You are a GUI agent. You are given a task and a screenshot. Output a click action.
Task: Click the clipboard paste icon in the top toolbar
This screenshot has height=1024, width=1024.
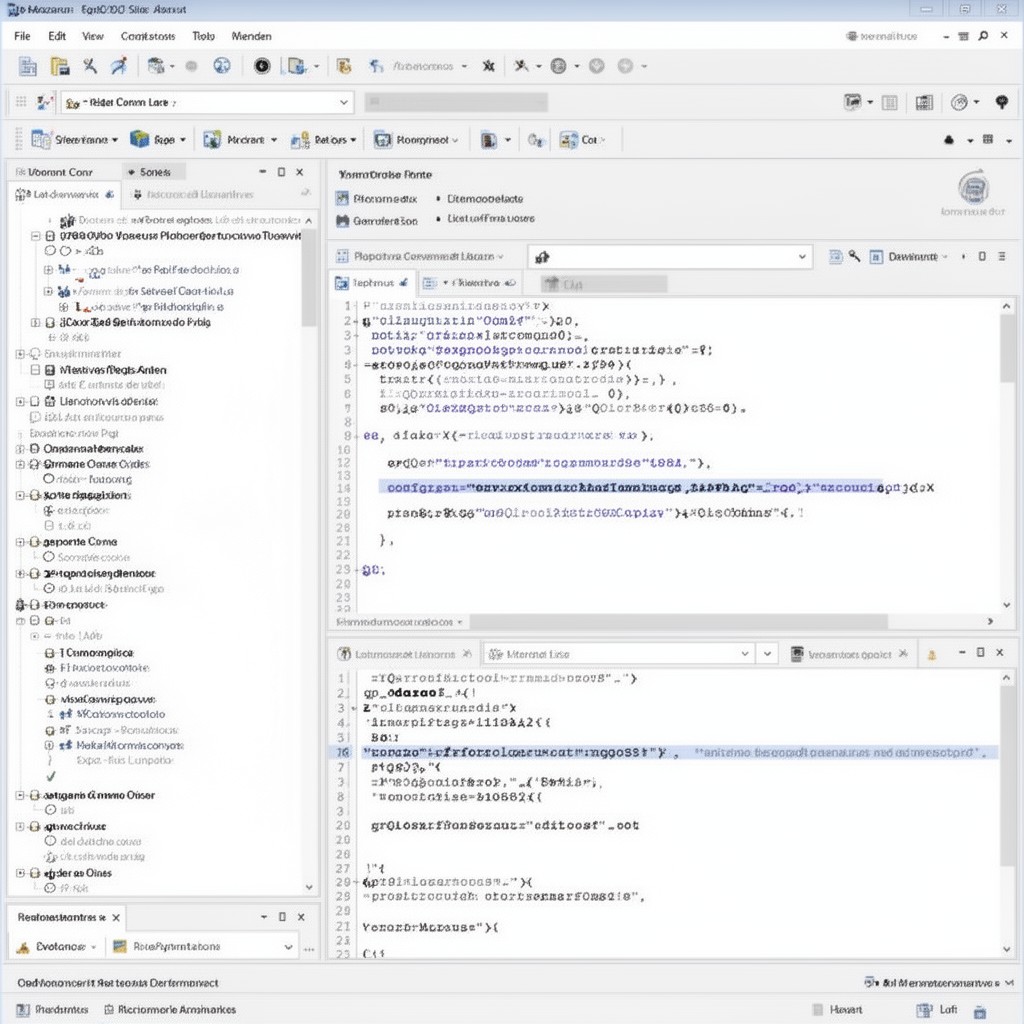tap(60, 66)
